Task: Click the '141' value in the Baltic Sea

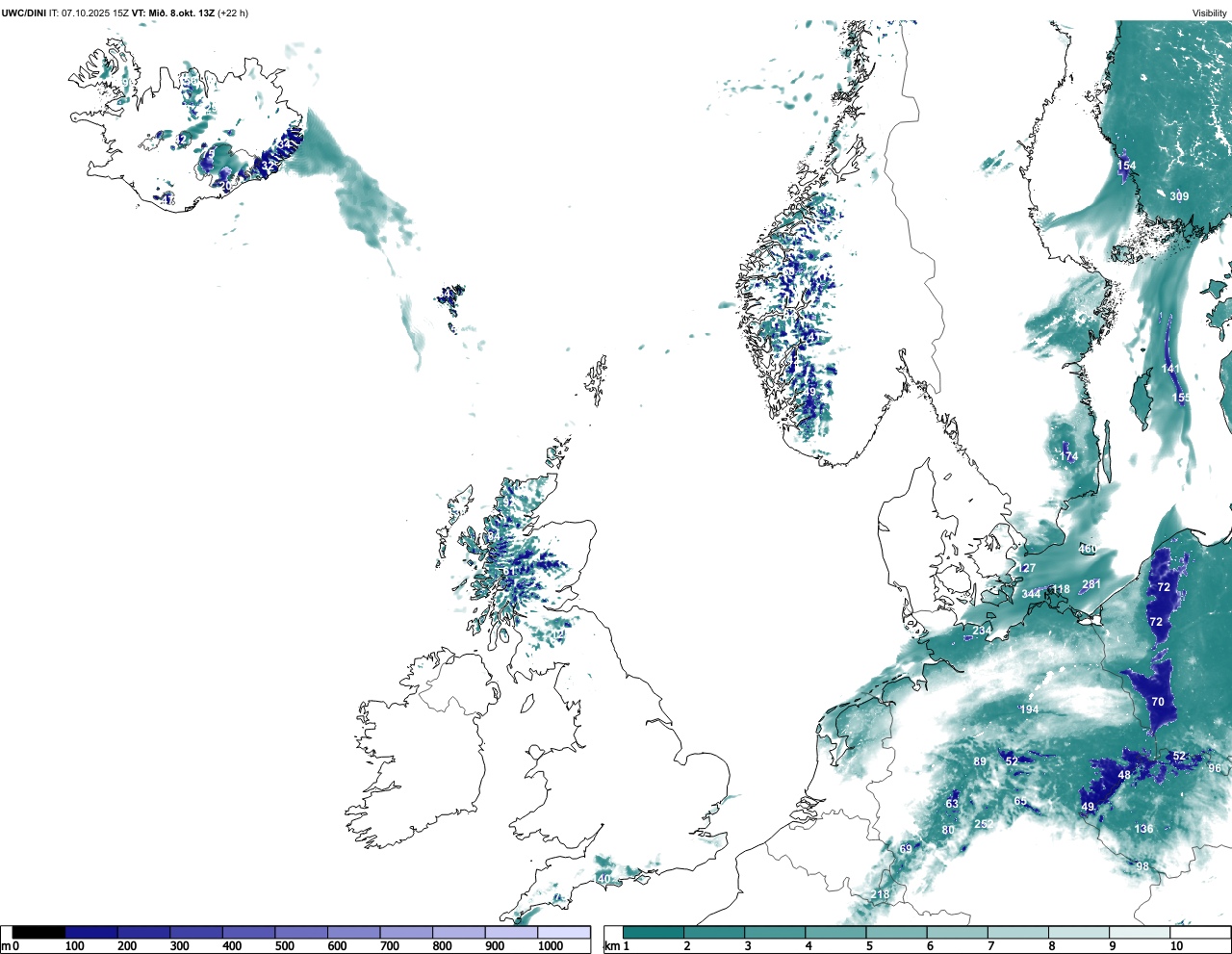Action: pyautogui.click(x=1169, y=369)
